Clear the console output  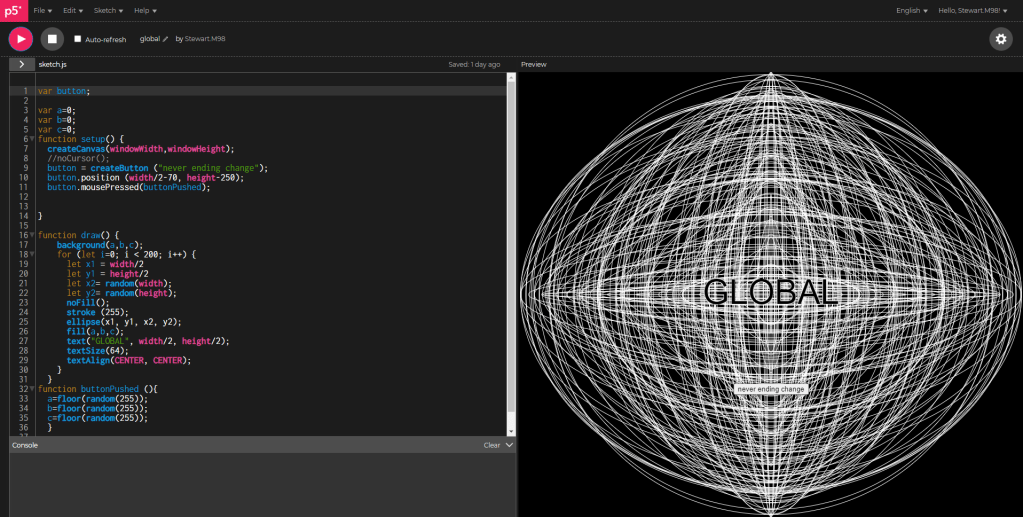[x=491, y=445]
